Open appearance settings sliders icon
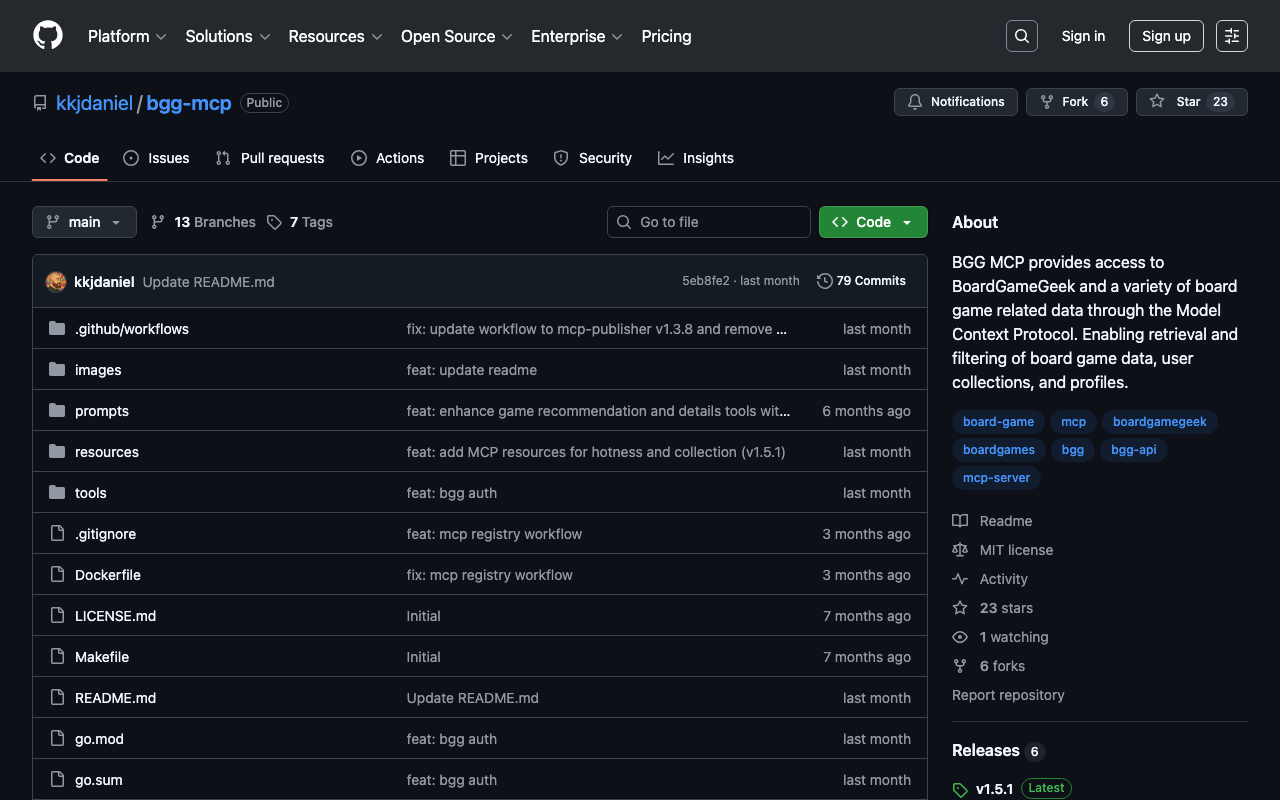1280x800 pixels. pyautogui.click(x=1232, y=36)
